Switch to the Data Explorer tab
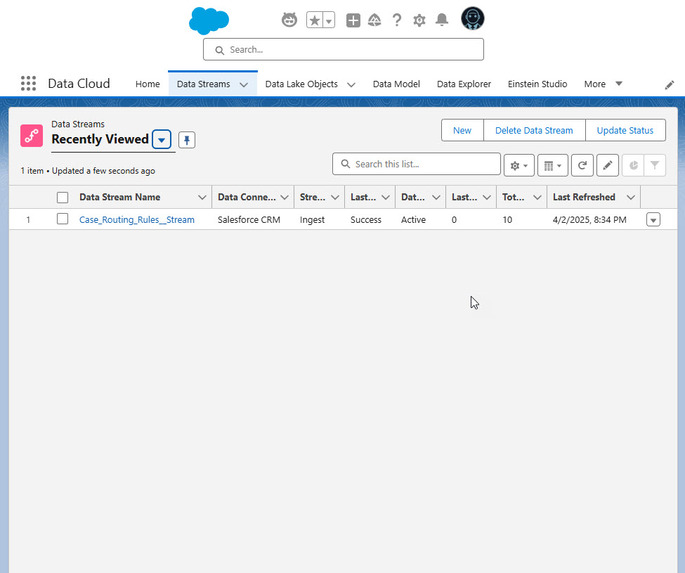 tap(464, 84)
